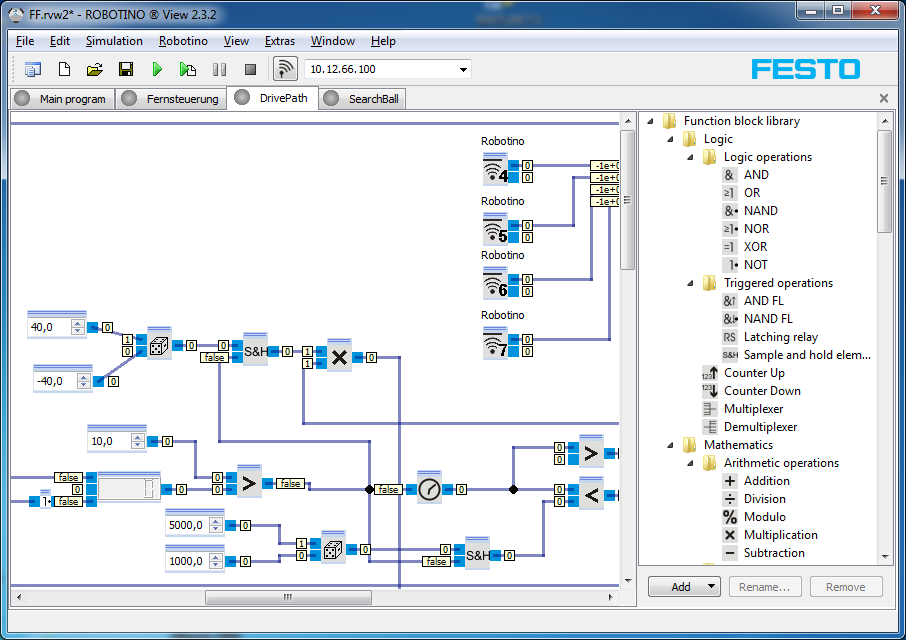Increment the 40,0 constant value
Screen dimensions: 906x640
(x=77, y=323)
